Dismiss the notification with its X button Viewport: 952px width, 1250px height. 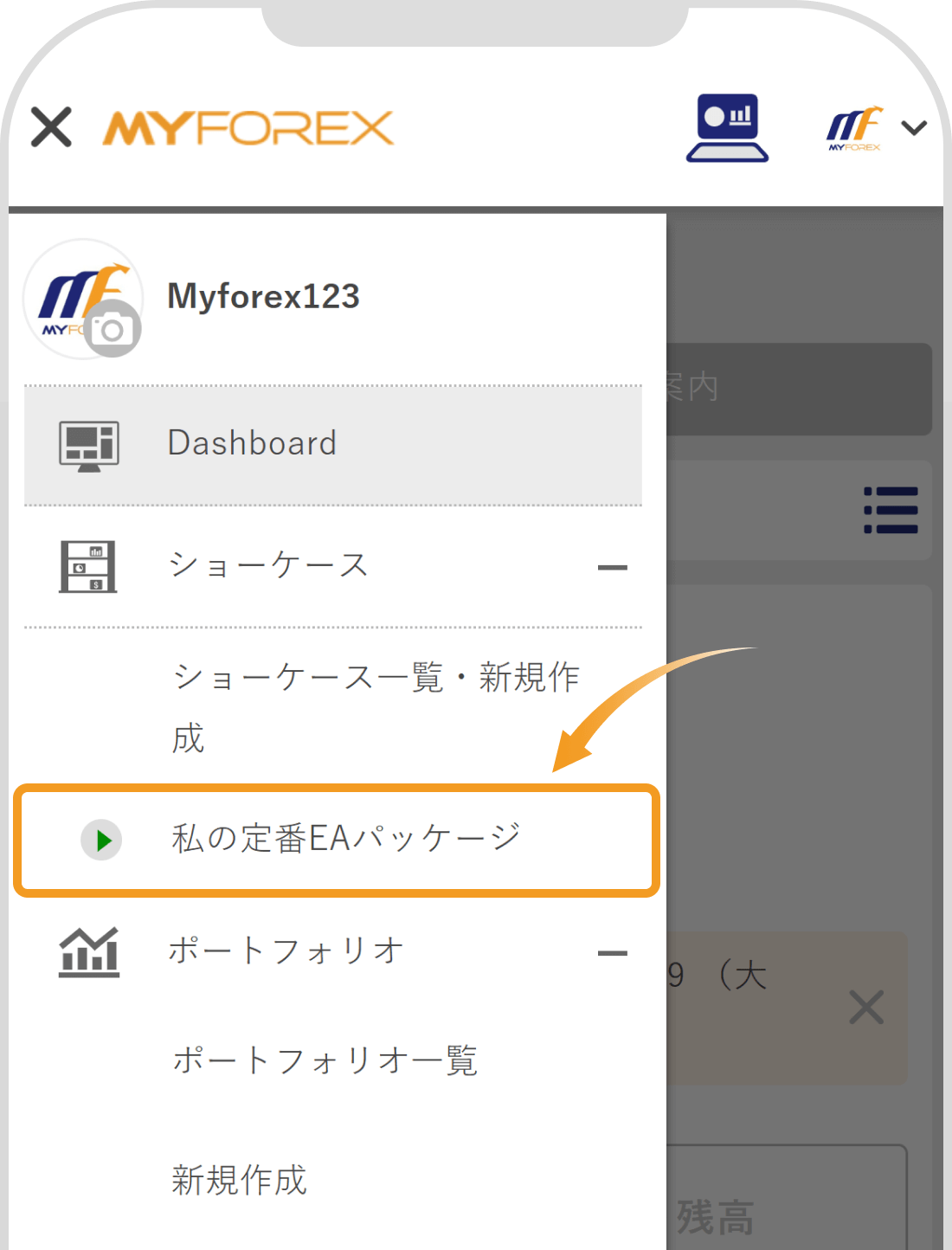click(865, 1008)
